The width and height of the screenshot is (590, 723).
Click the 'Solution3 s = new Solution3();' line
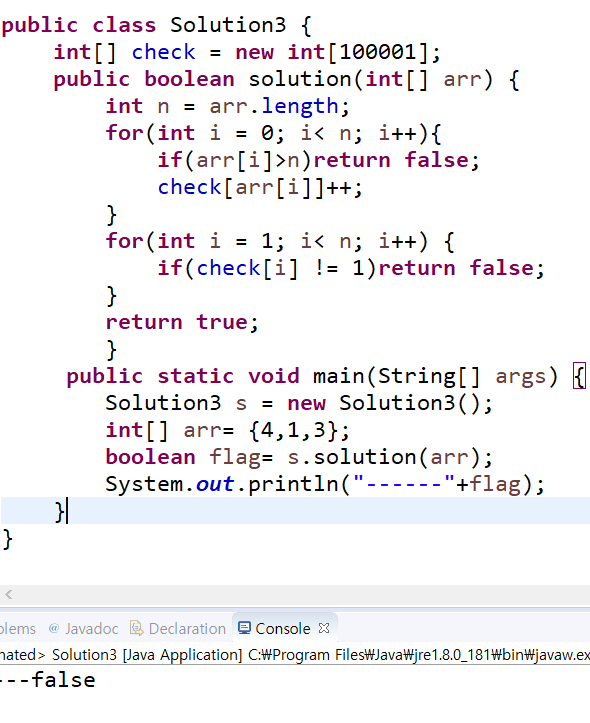300,403
